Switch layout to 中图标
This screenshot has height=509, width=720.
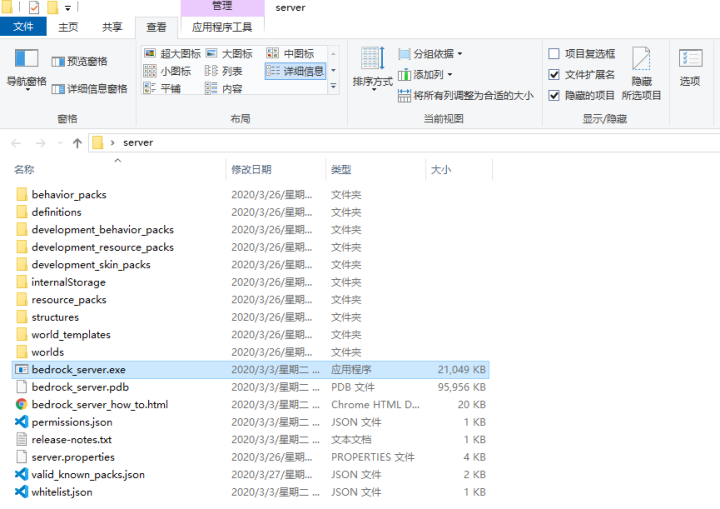coord(291,53)
